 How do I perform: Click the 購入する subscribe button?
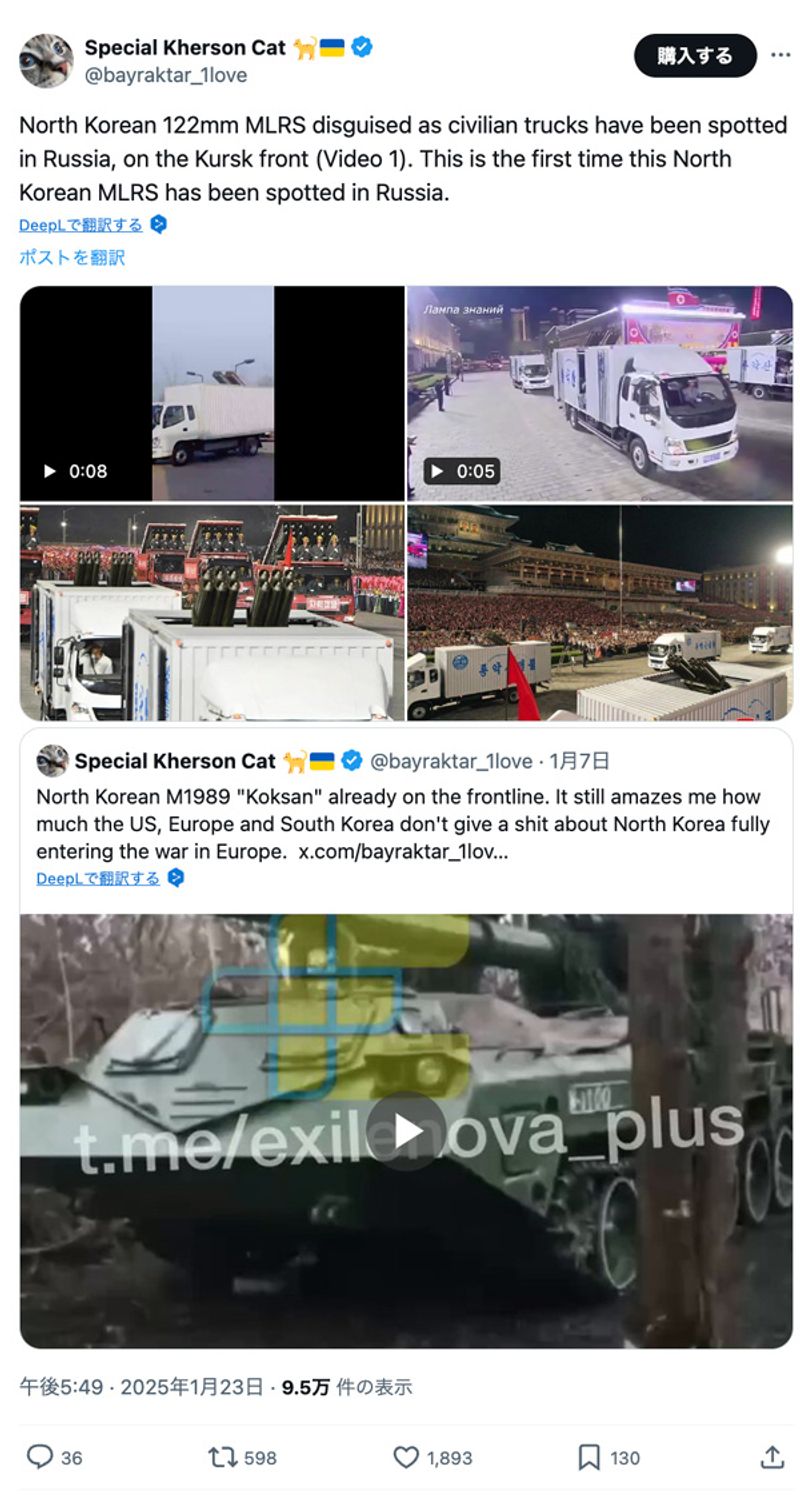point(695,55)
